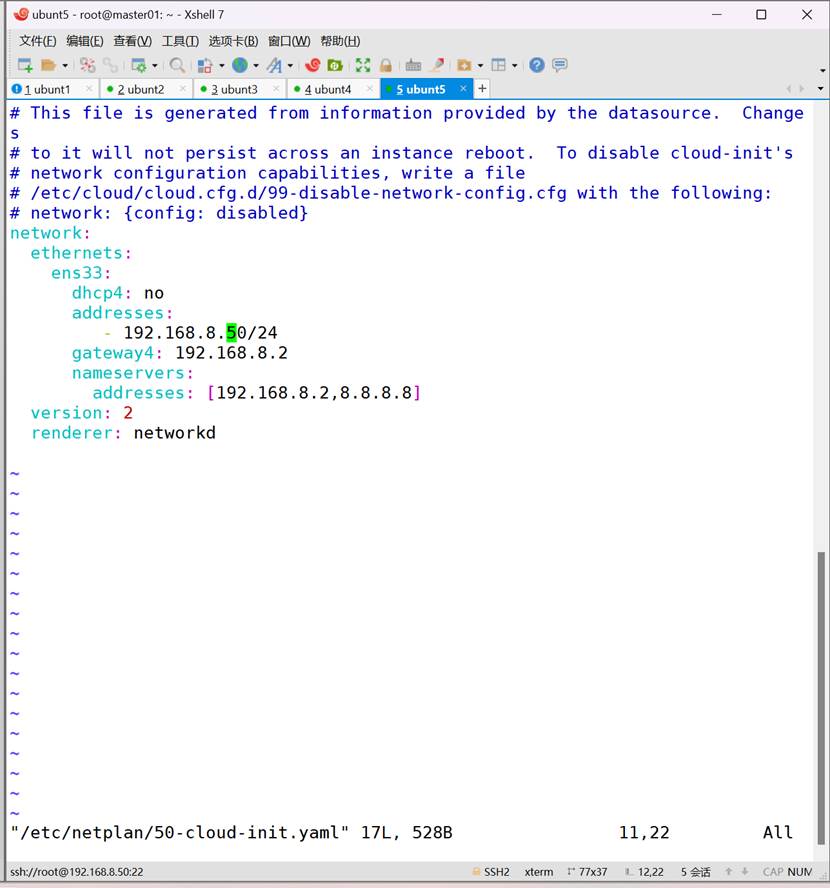Viewport: 830px width, 888px height.
Task: Click the '192.168.8.50/24' address text
Action: click(x=200, y=332)
